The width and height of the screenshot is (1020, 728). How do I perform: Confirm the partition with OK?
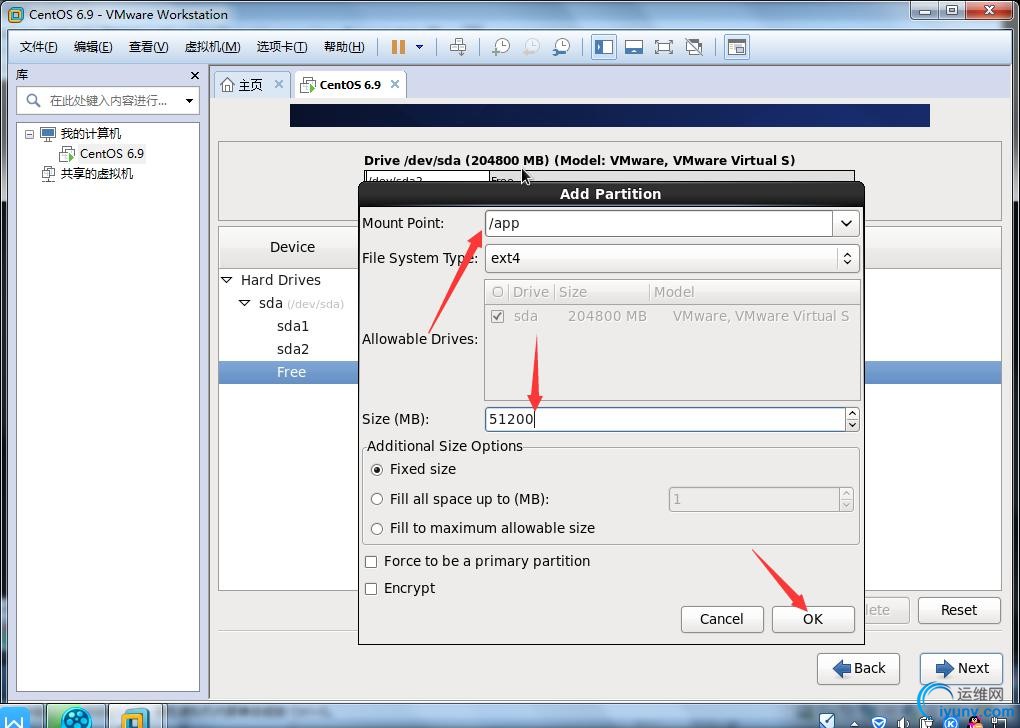813,619
